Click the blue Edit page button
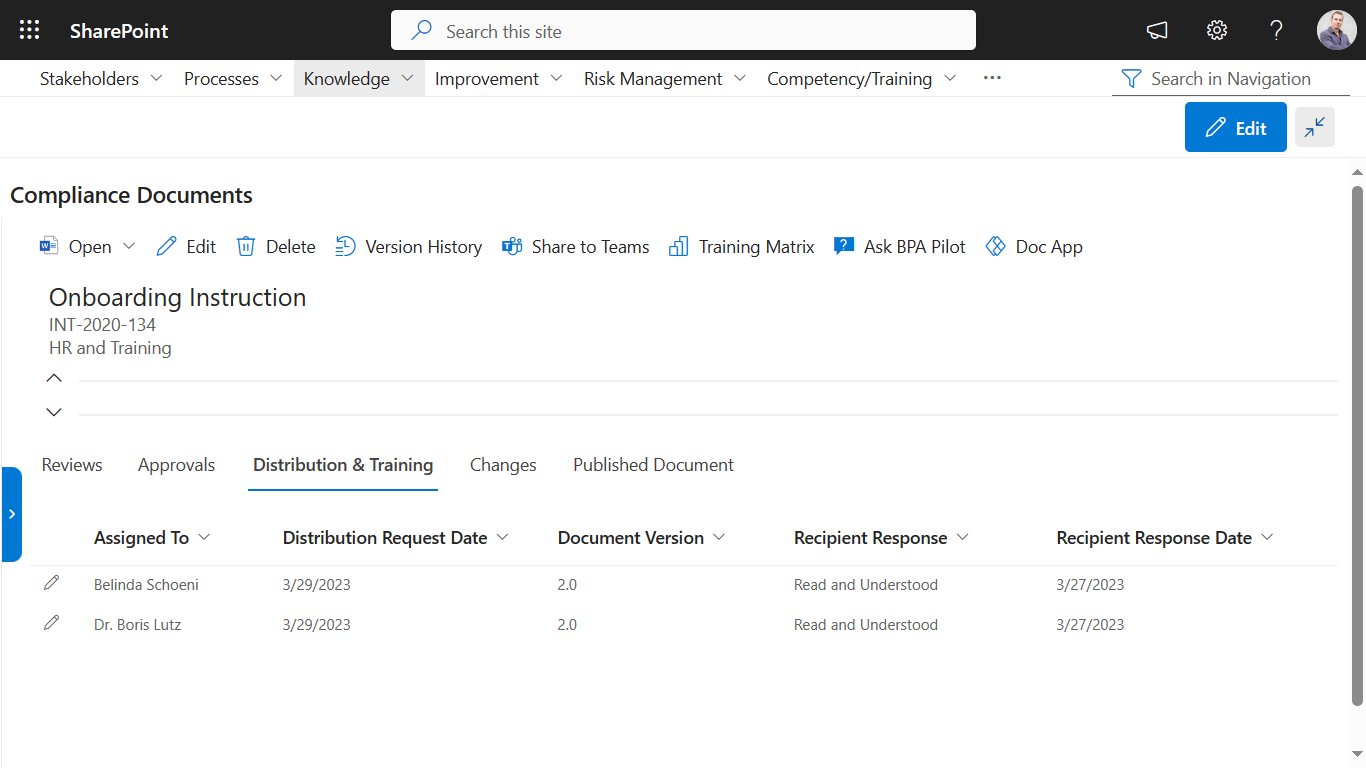Screen dimensions: 1366x768 point(1235,128)
